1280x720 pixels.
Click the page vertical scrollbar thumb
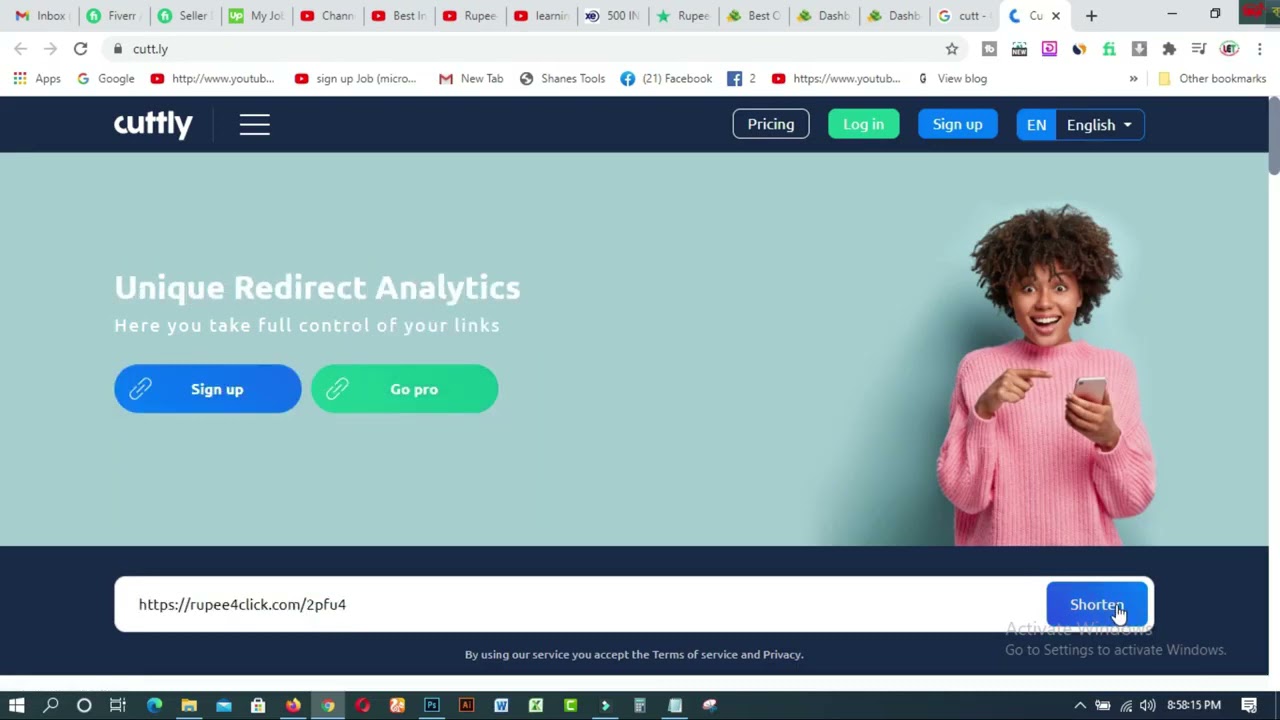pos(1273,136)
